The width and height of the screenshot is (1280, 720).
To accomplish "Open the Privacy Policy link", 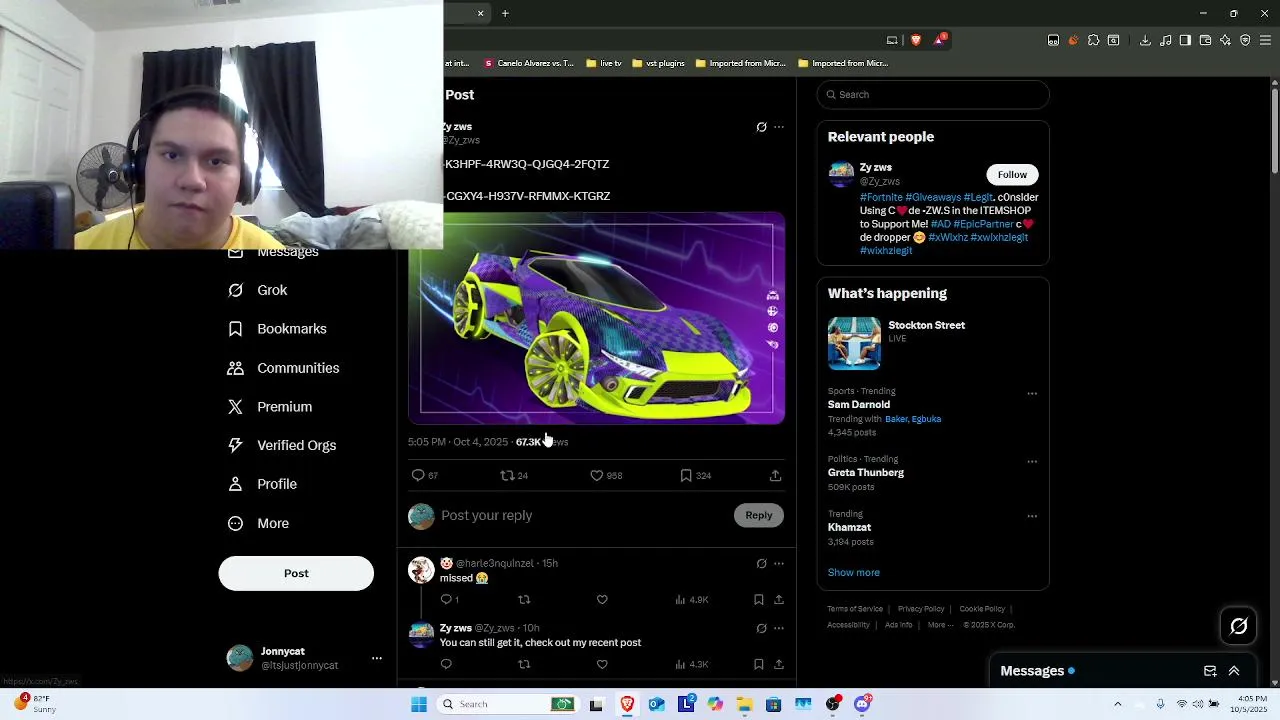I will click(x=920, y=609).
